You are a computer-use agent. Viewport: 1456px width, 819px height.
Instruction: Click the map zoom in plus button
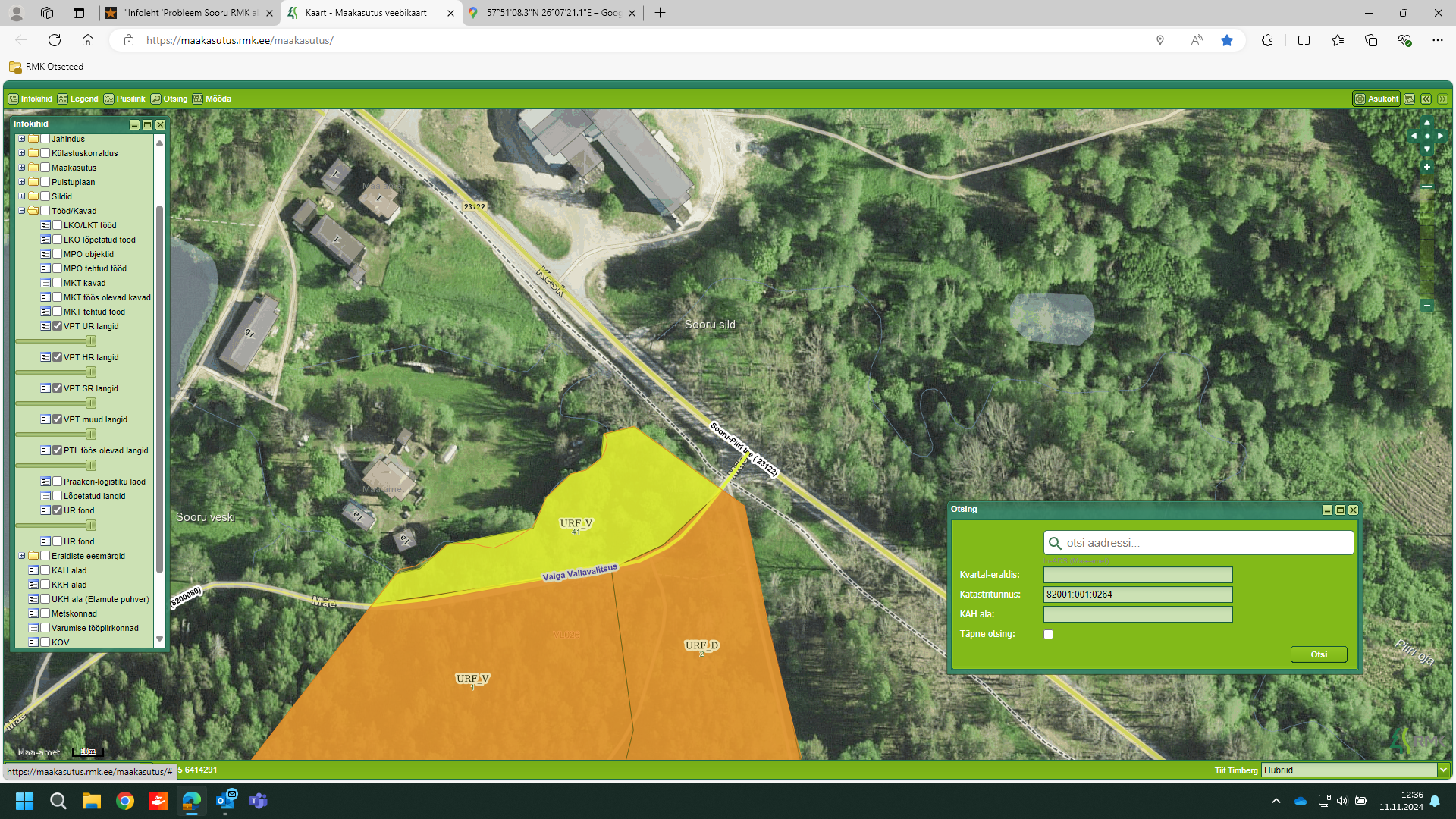[1426, 167]
